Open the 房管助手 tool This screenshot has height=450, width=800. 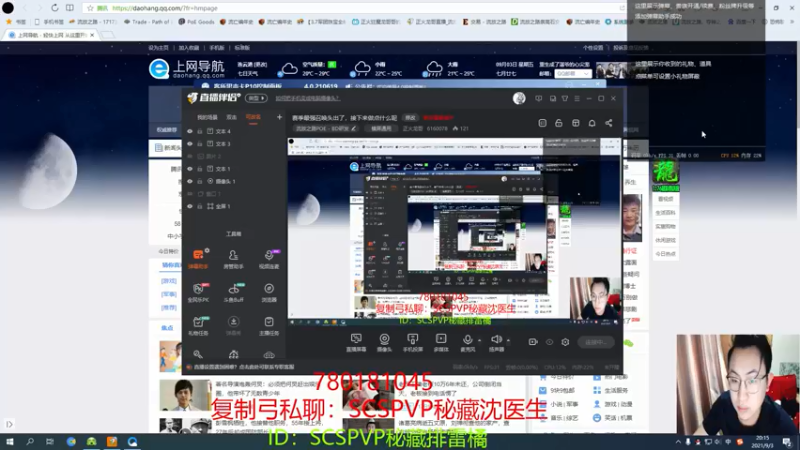(233, 259)
